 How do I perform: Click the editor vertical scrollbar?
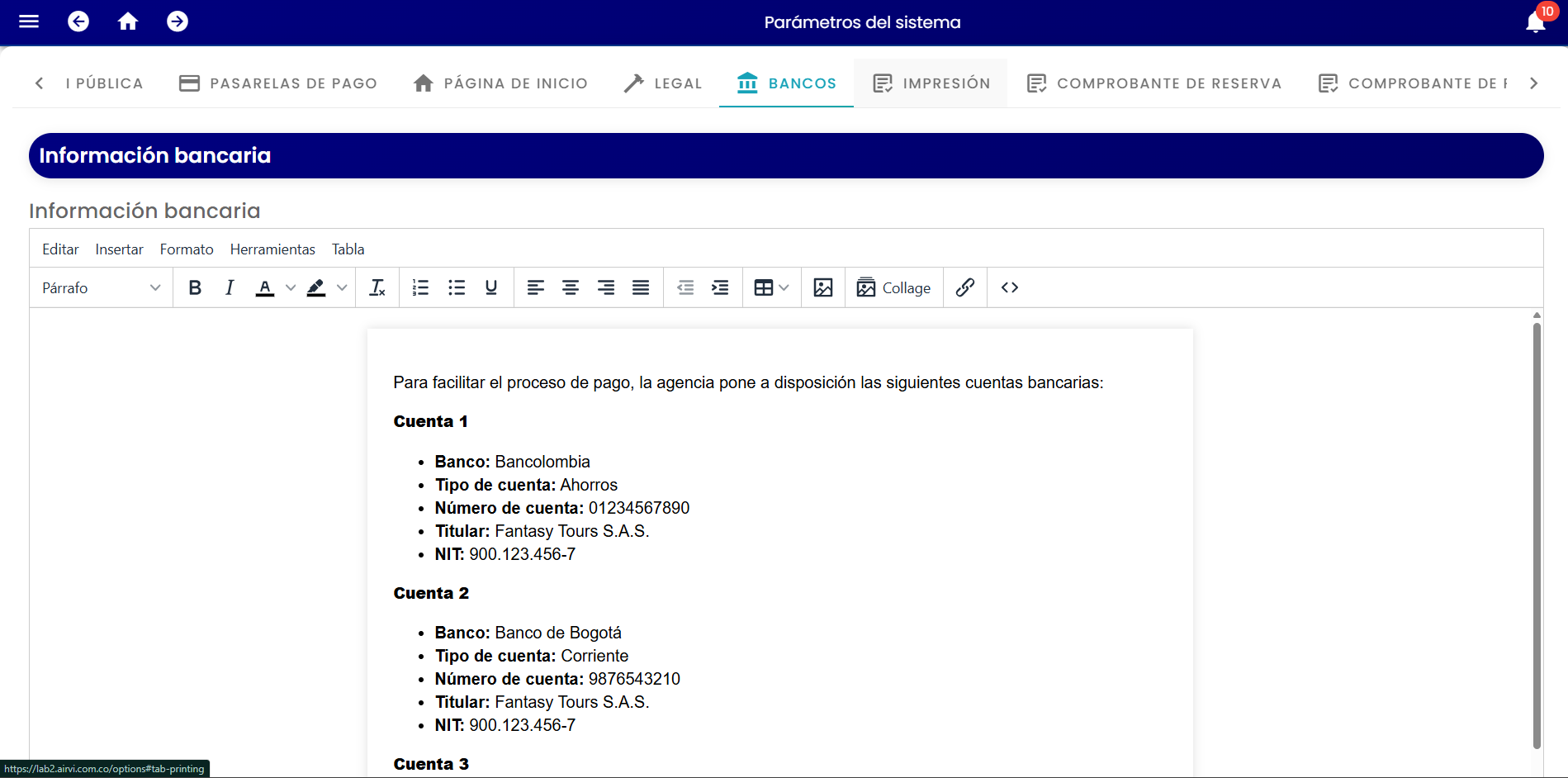tap(1537, 535)
